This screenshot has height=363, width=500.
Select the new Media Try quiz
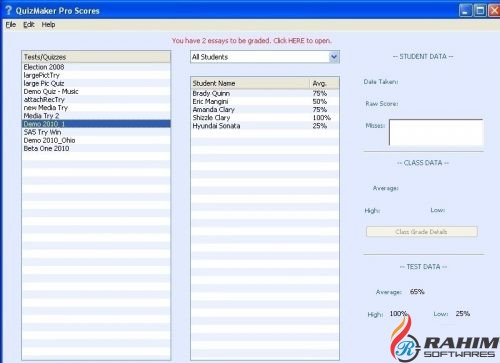tap(96, 108)
